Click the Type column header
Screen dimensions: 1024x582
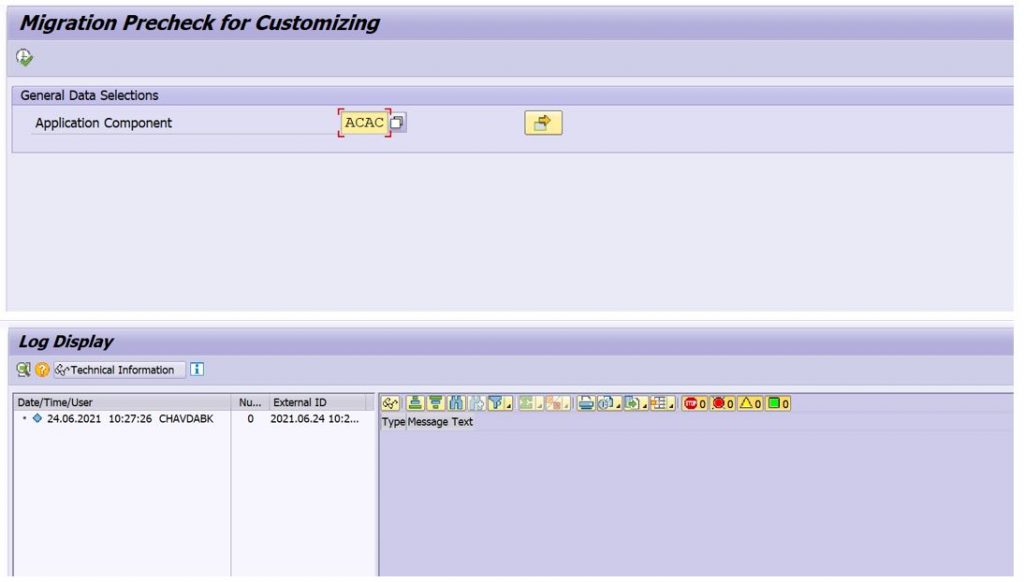[393, 422]
